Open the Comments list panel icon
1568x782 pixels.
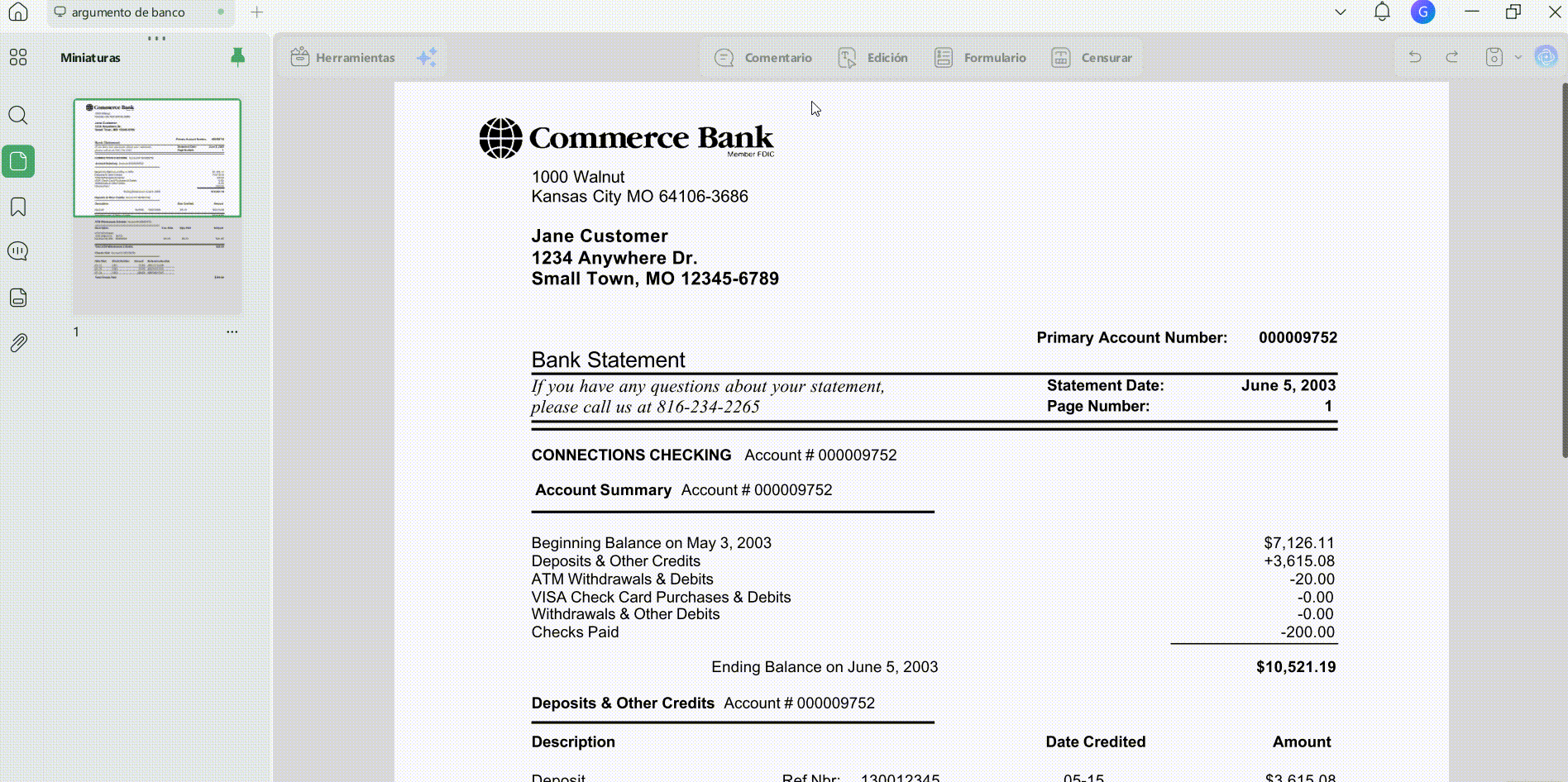18,251
